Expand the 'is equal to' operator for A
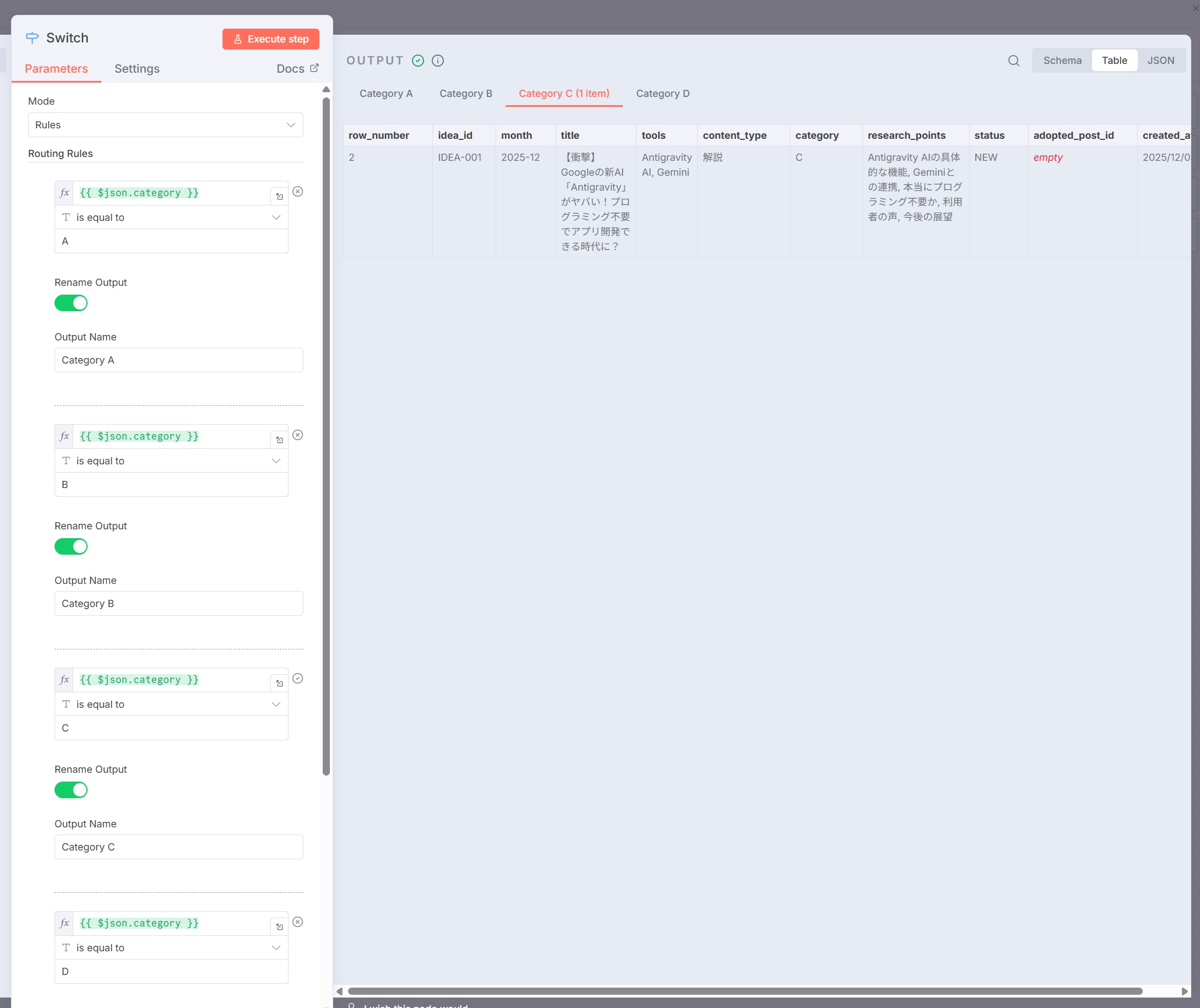This screenshot has height=1008, width=1200. (171, 217)
